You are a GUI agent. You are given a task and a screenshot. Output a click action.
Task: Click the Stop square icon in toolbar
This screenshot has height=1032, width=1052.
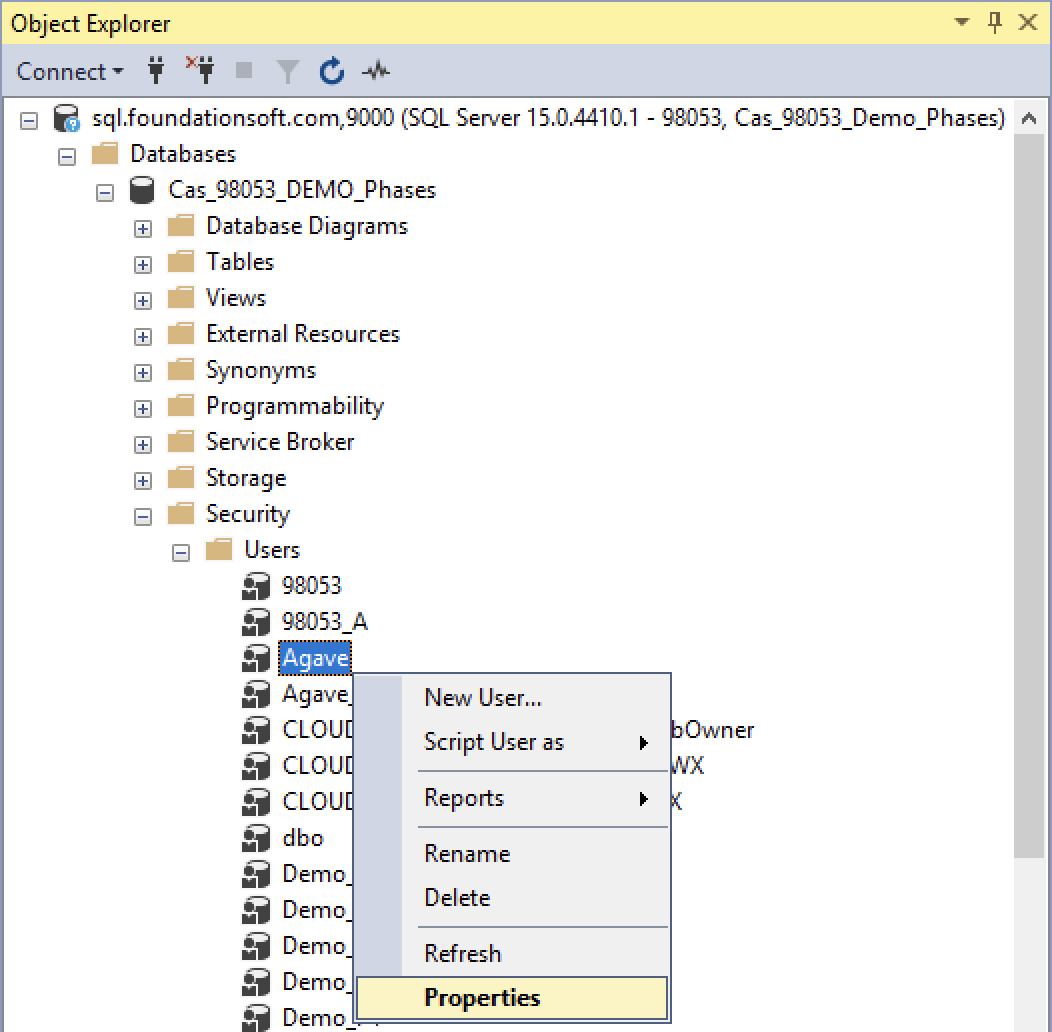[244, 70]
